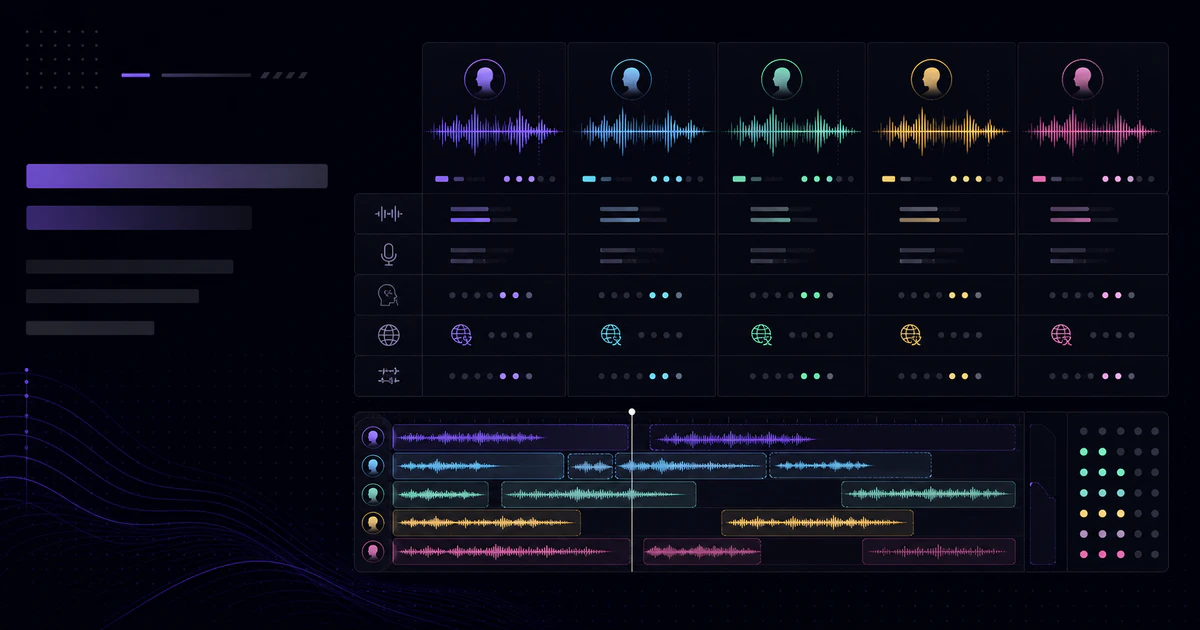Open the green translate globe icon

761,335
